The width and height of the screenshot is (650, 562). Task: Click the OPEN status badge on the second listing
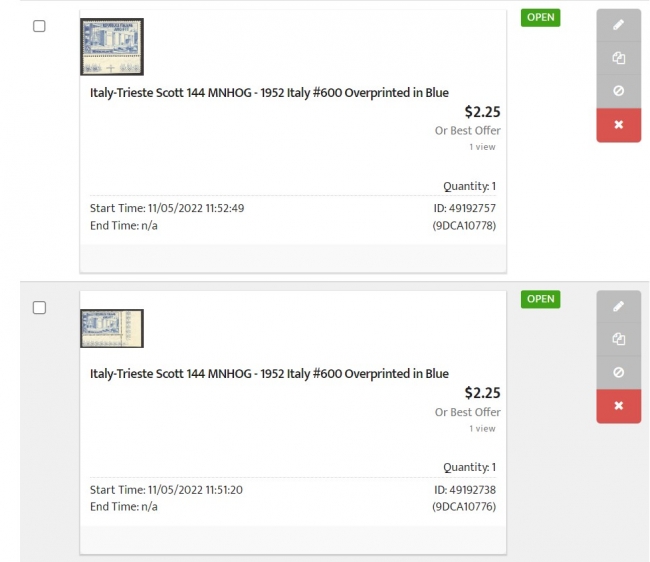[541, 299]
